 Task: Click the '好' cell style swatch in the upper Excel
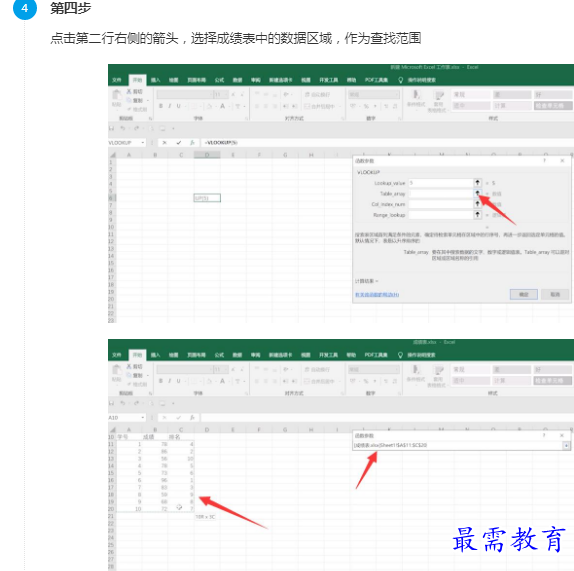click(x=552, y=94)
